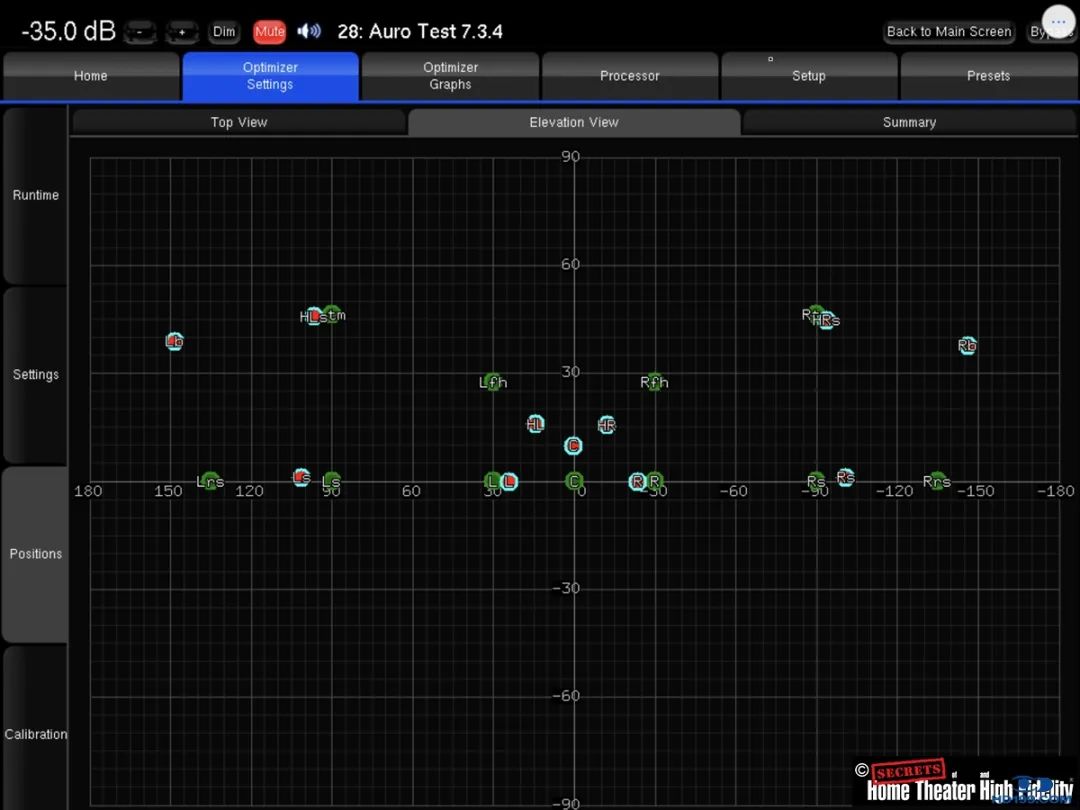
Task: Click the HR height speaker marker
Action: pyautogui.click(x=606, y=425)
